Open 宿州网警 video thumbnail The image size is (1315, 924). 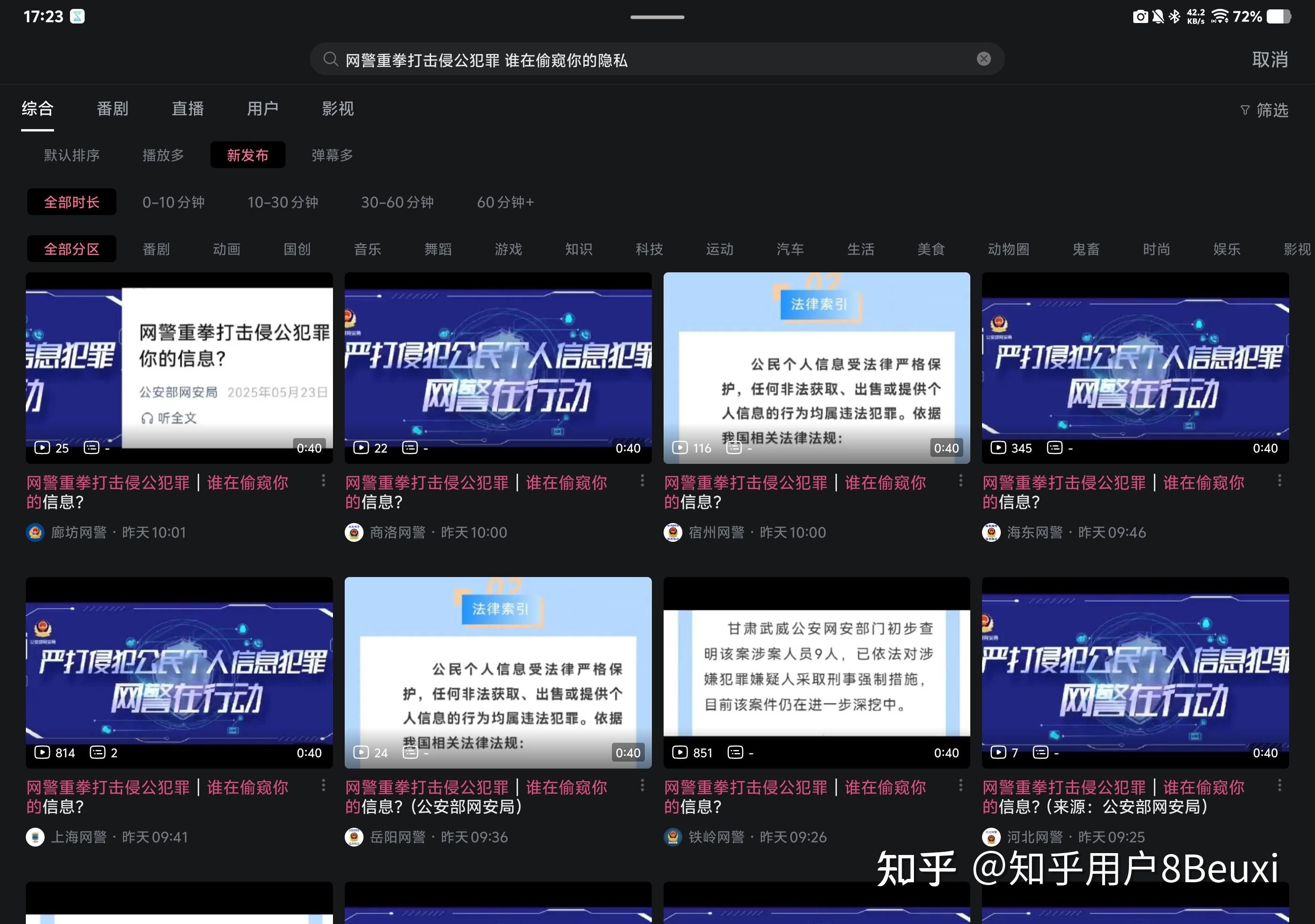click(x=817, y=368)
